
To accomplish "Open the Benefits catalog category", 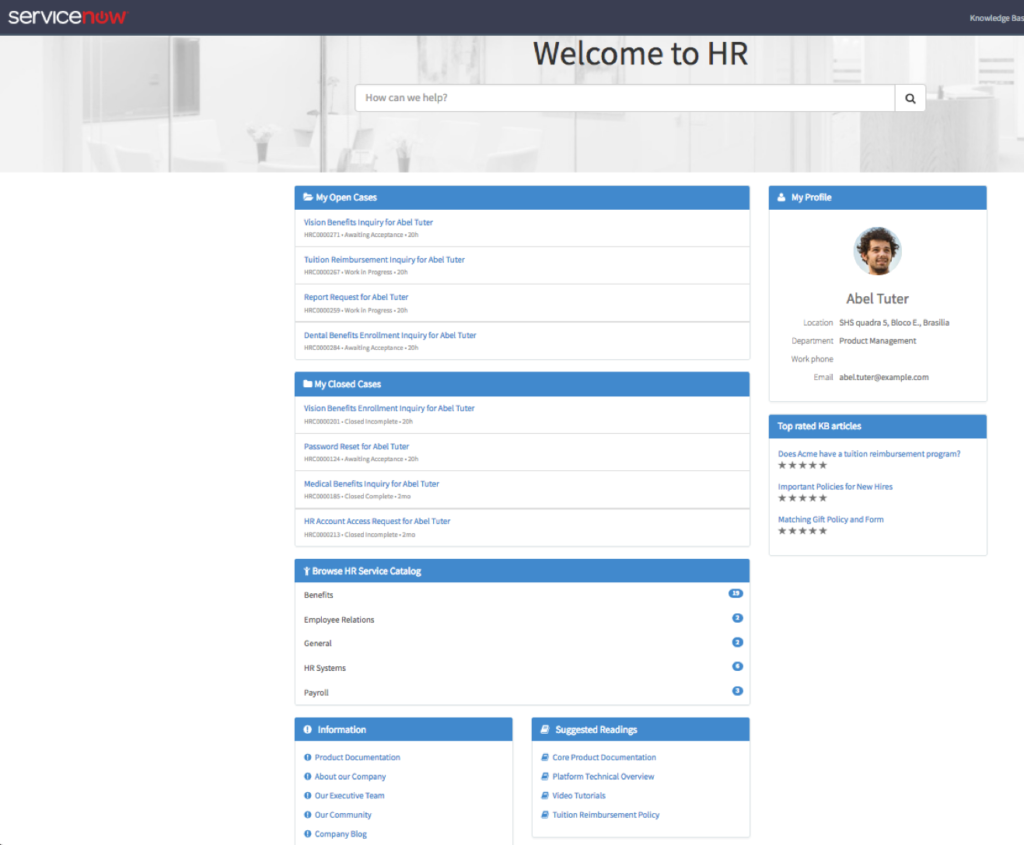I will (x=319, y=595).
